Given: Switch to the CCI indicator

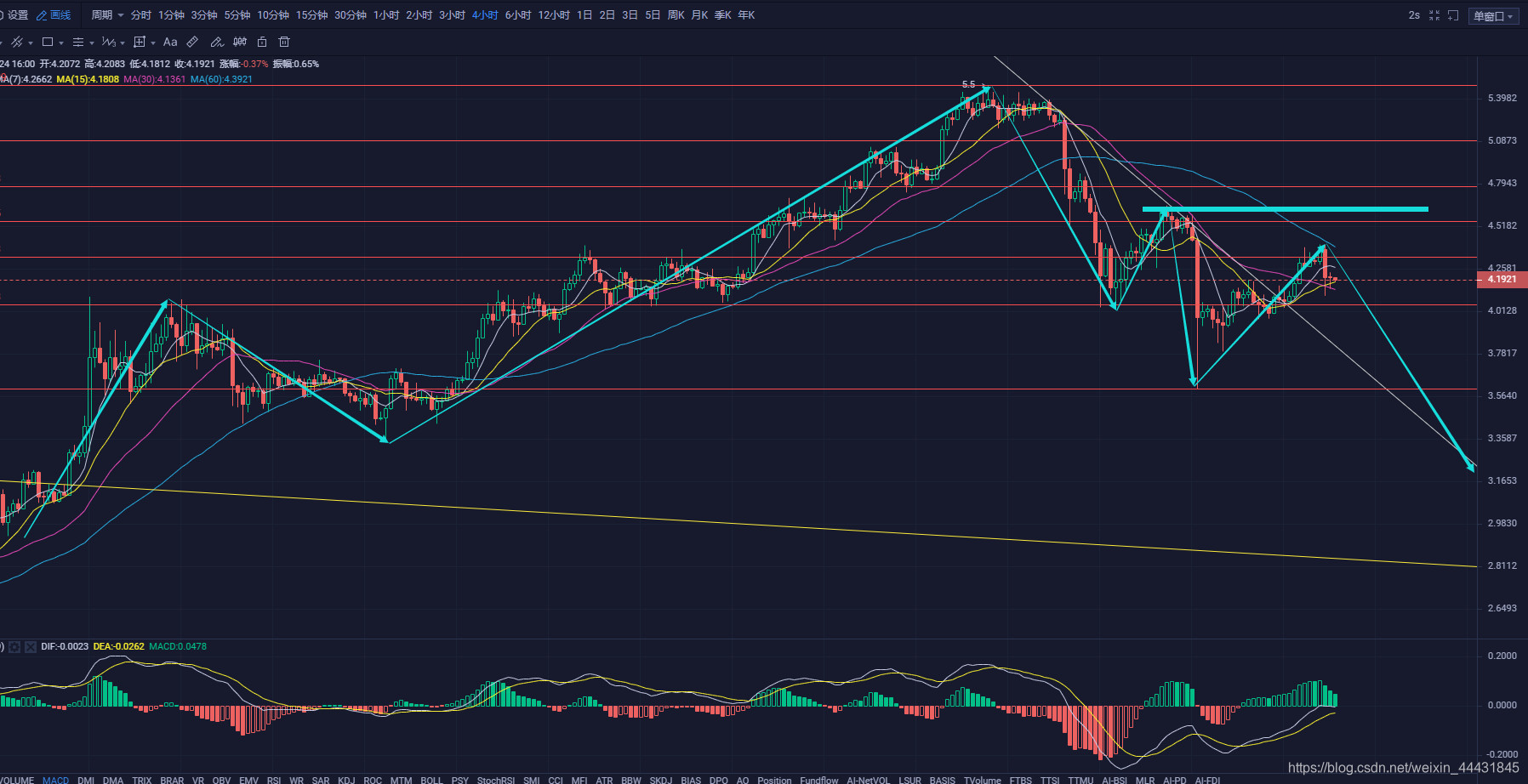Looking at the screenshot, I should (x=556, y=780).
